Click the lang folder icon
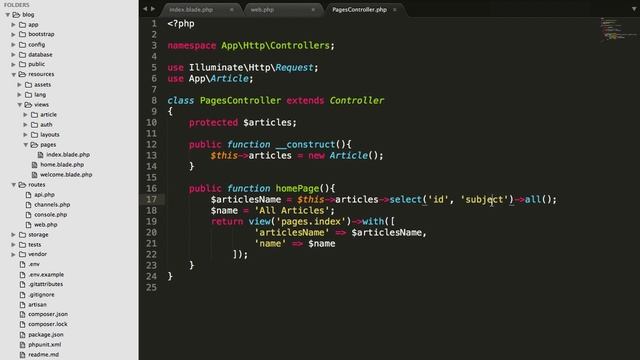Viewport: 640px width, 360px height. (29, 94)
